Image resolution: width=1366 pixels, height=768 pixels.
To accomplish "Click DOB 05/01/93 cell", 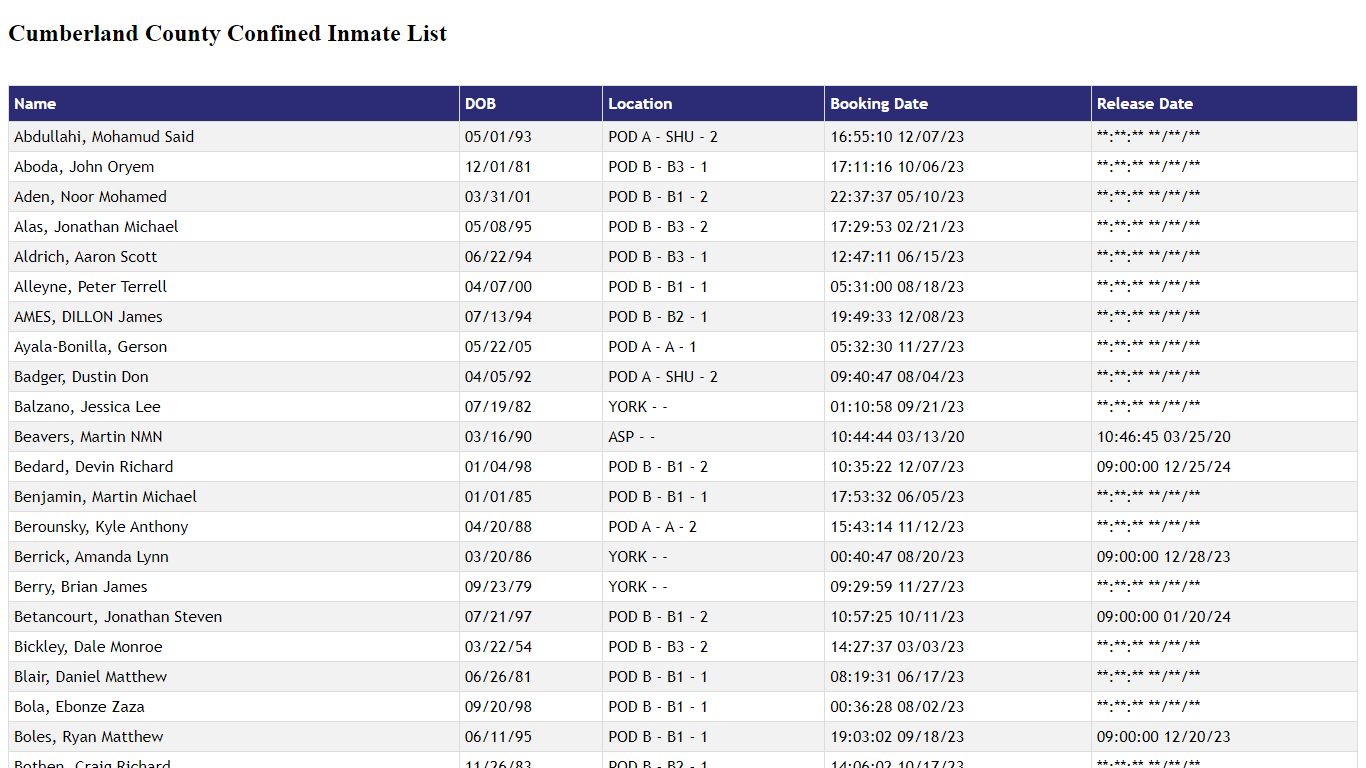I will click(531, 137).
